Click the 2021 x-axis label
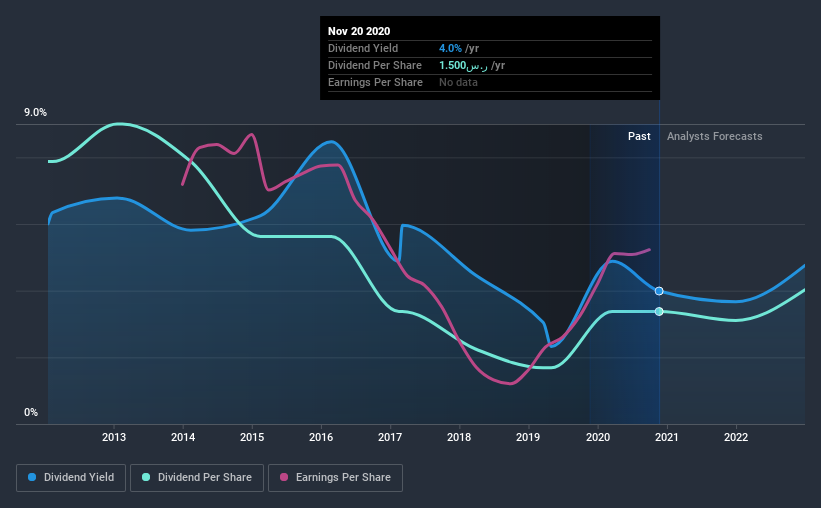This screenshot has height=508, width=821. coord(667,437)
